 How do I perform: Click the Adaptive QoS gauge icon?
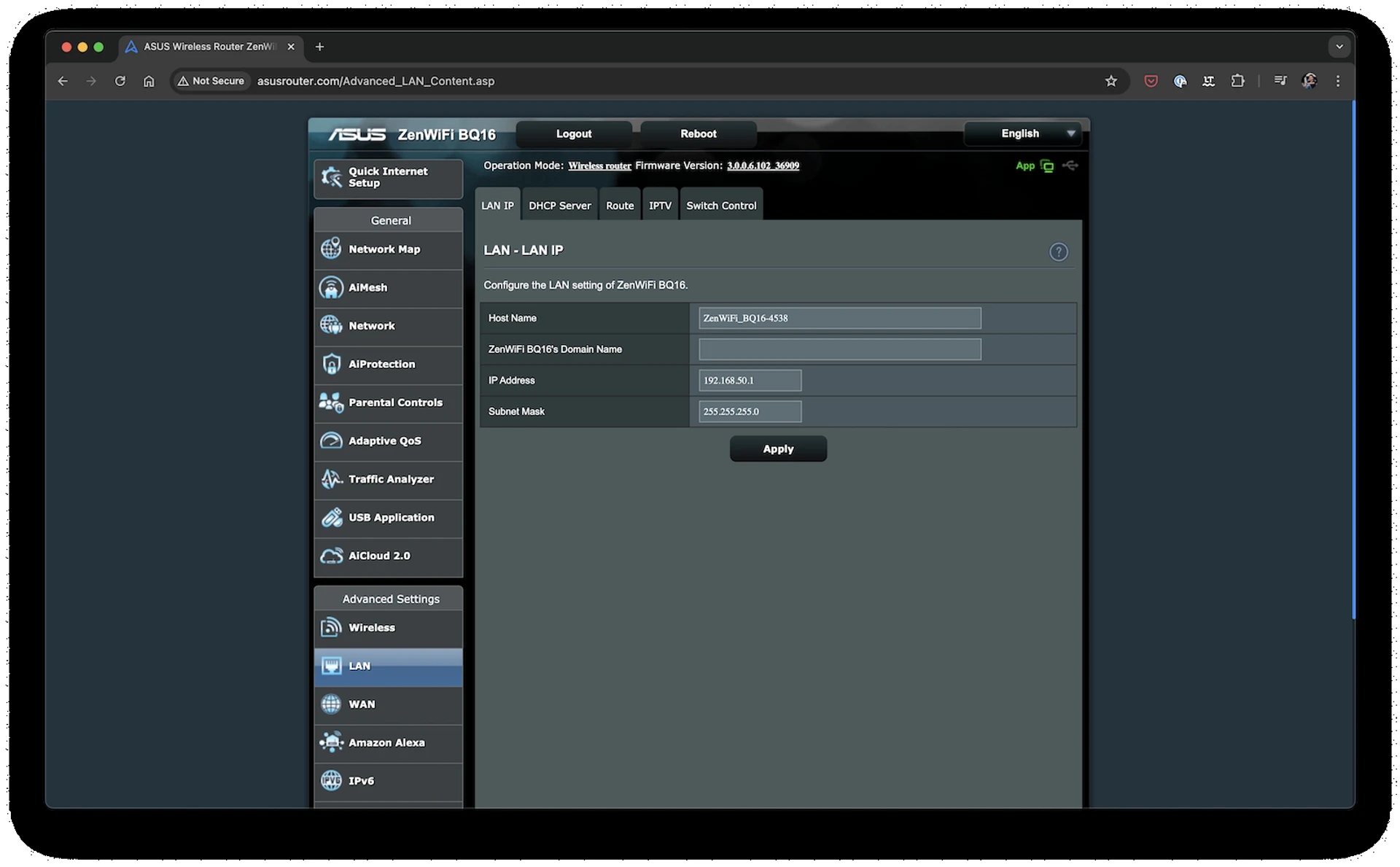(331, 440)
